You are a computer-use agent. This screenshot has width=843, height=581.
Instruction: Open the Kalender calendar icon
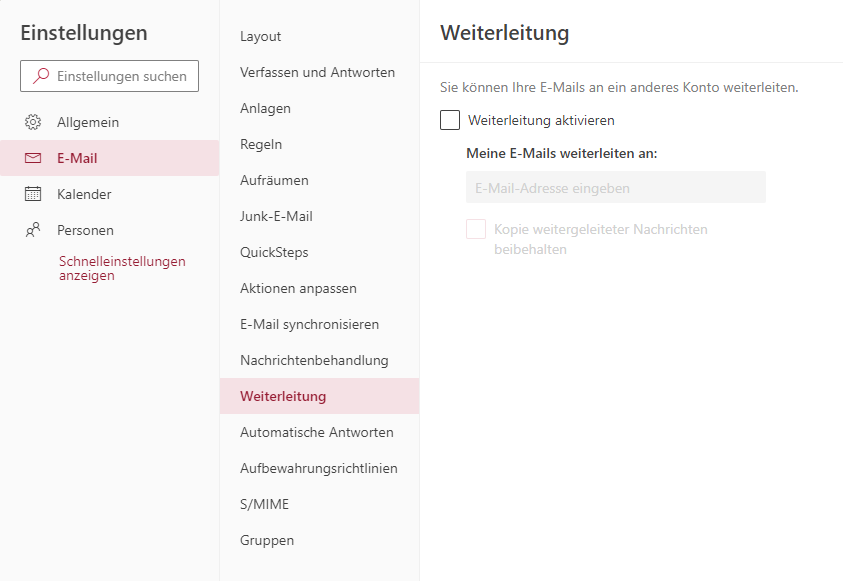pyautogui.click(x=33, y=194)
